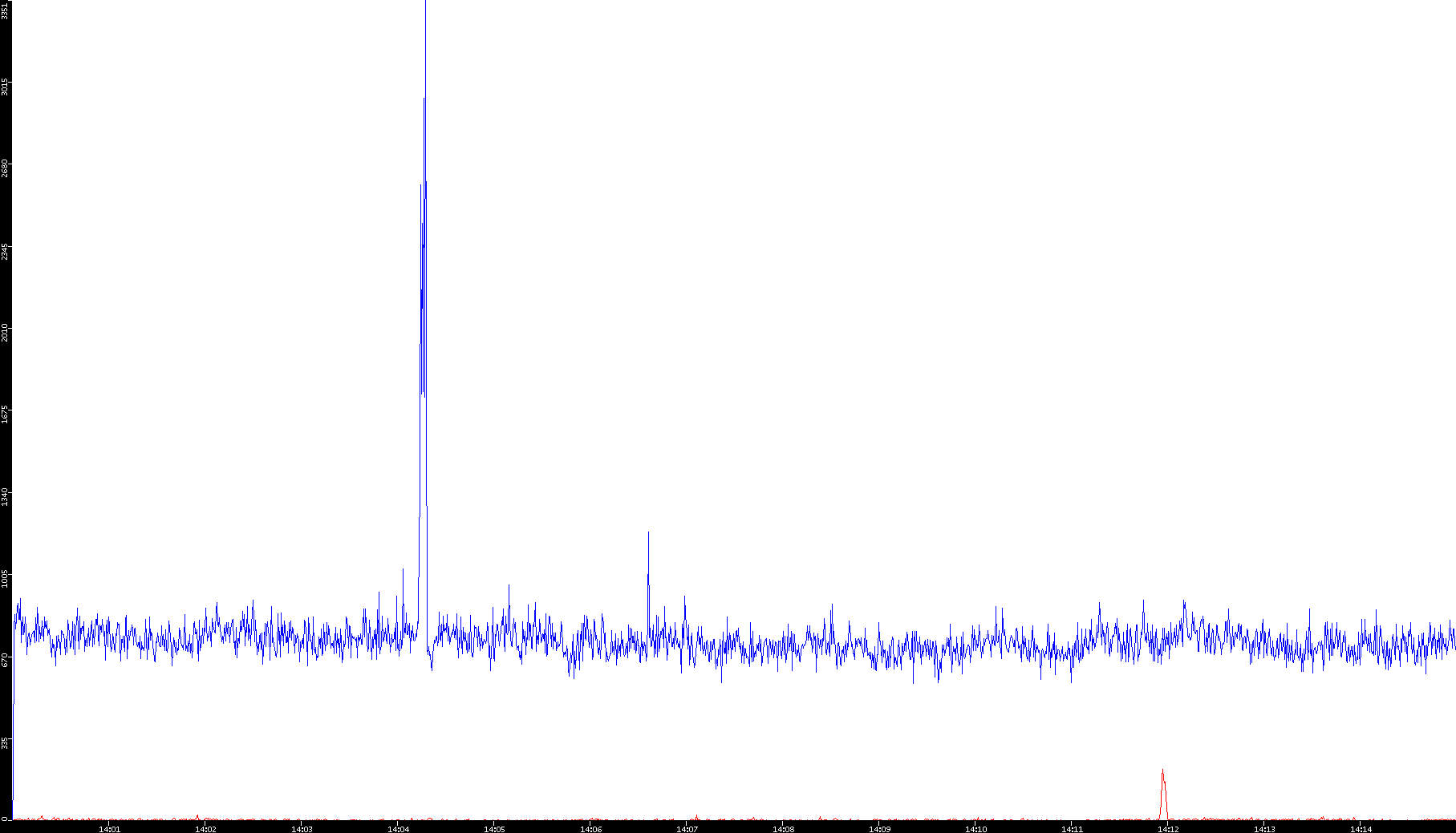The height and width of the screenshot is (833, 1456).
Task: Click the 14:06 time axis label
Action: [590, 829]
